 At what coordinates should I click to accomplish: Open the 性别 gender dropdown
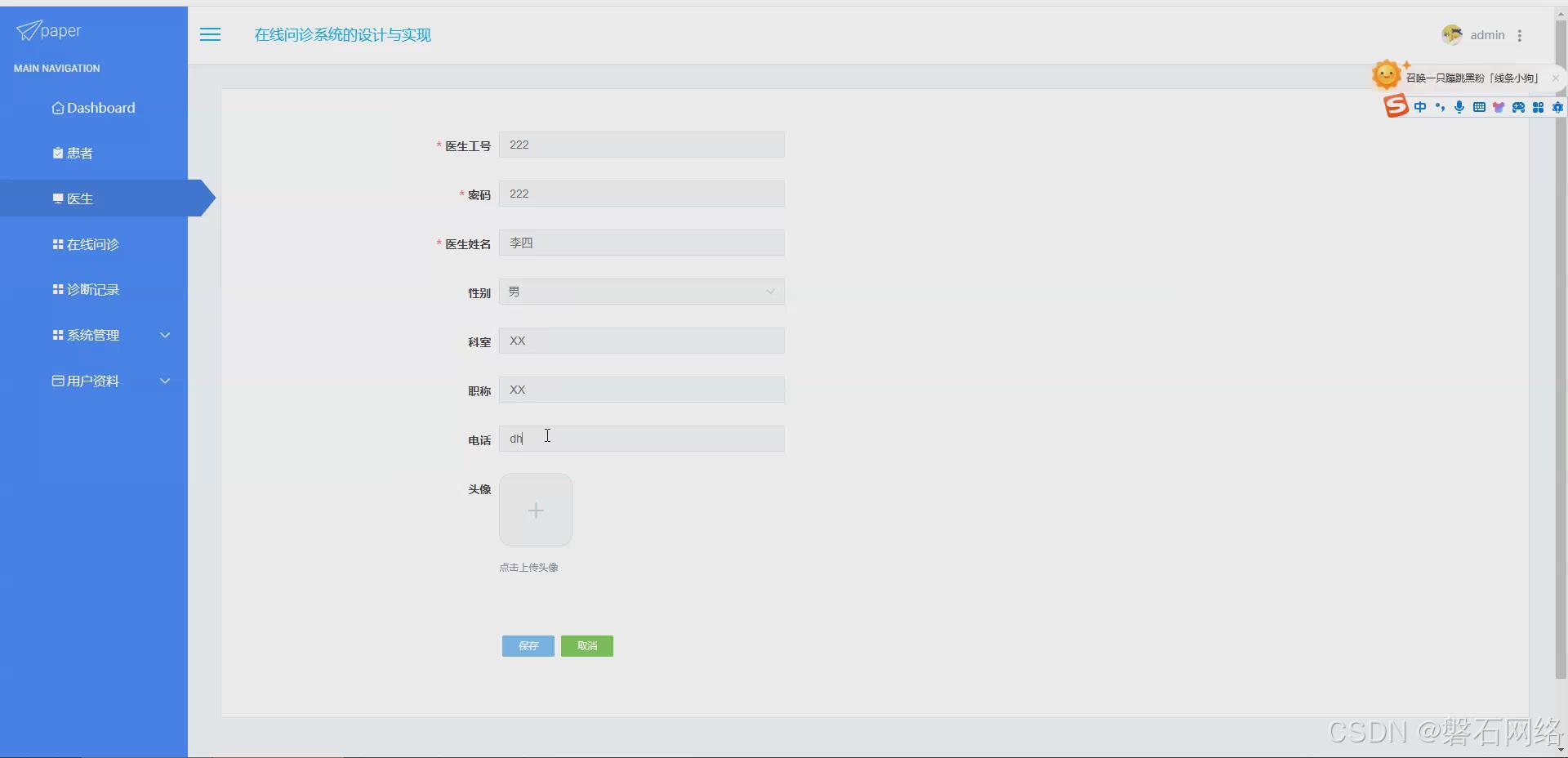[x=768, y=292]
